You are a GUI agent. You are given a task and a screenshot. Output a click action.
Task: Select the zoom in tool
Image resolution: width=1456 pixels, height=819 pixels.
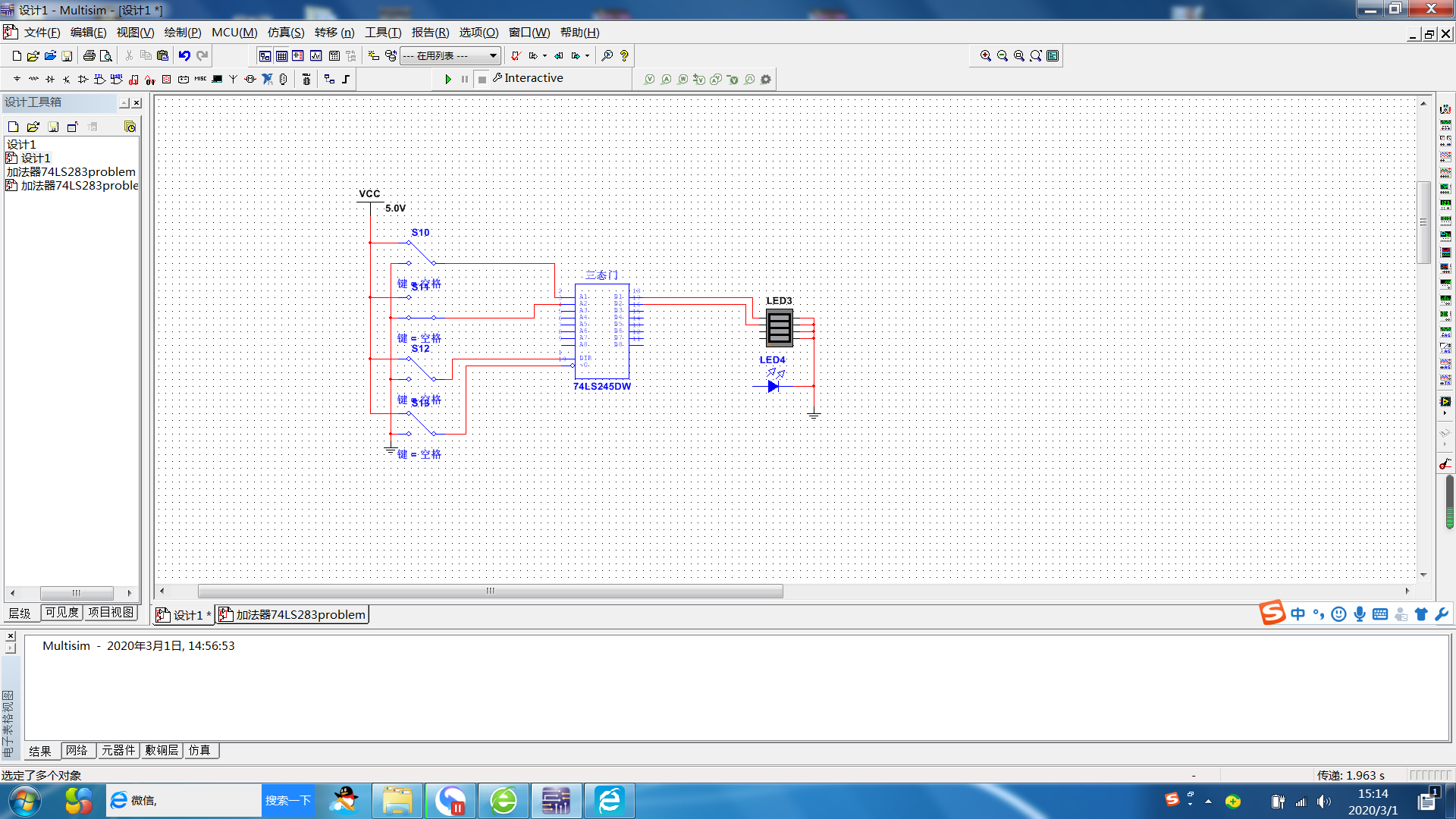(985, 55)
